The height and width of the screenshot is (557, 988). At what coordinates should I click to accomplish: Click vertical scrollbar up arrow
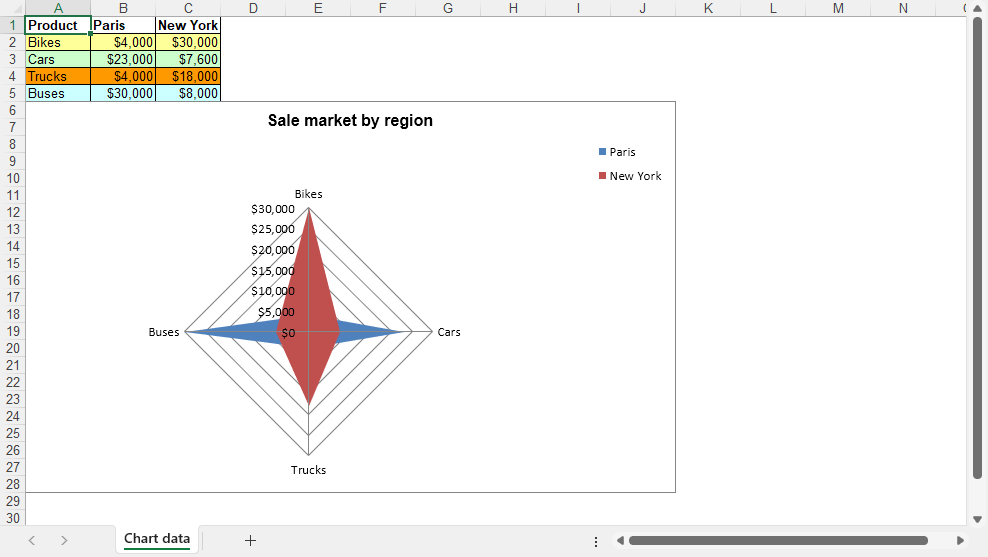coord(977,9)
